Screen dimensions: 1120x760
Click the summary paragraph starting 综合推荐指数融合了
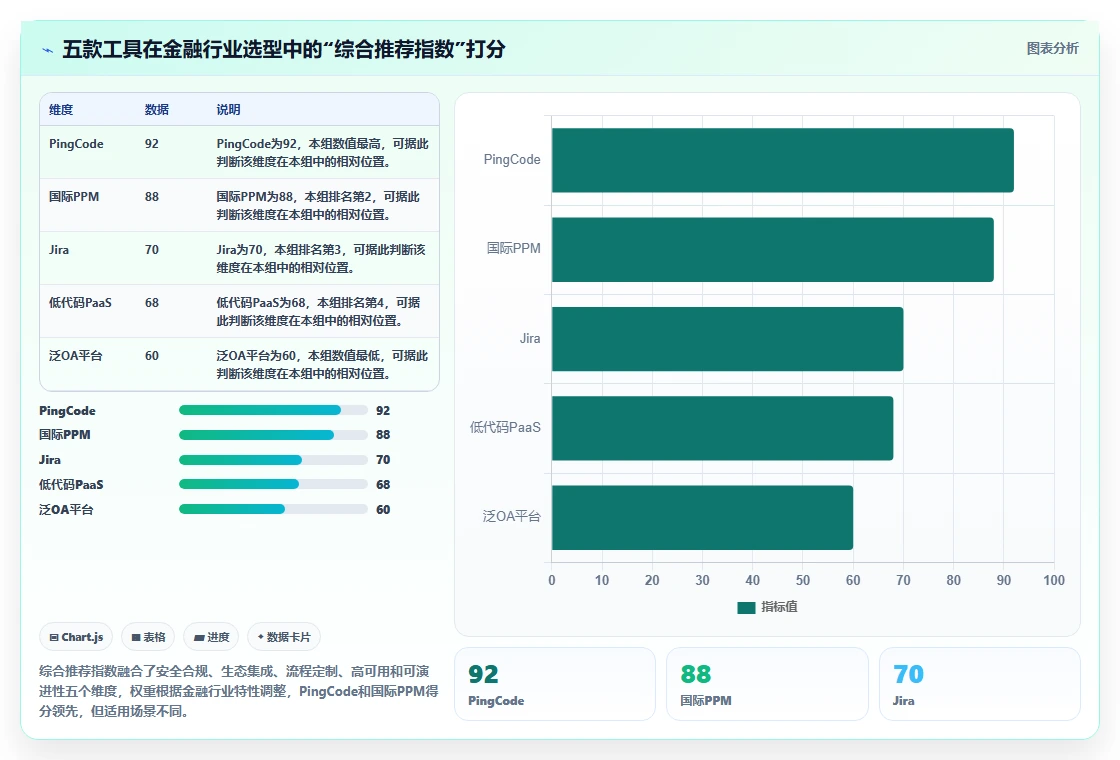coord(239,691)
